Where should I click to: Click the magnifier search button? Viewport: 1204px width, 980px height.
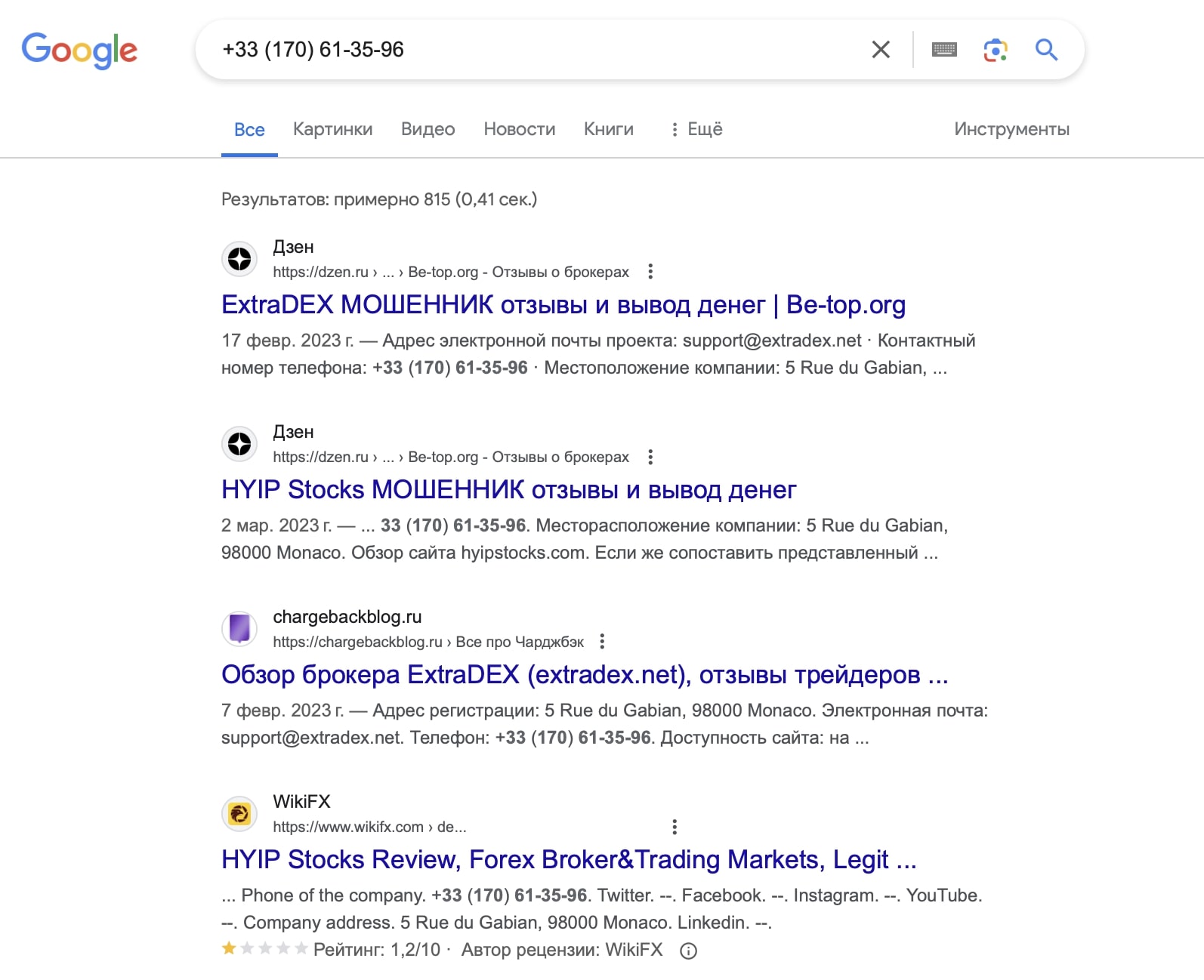pyautogui.click(x=1046, y=50)
